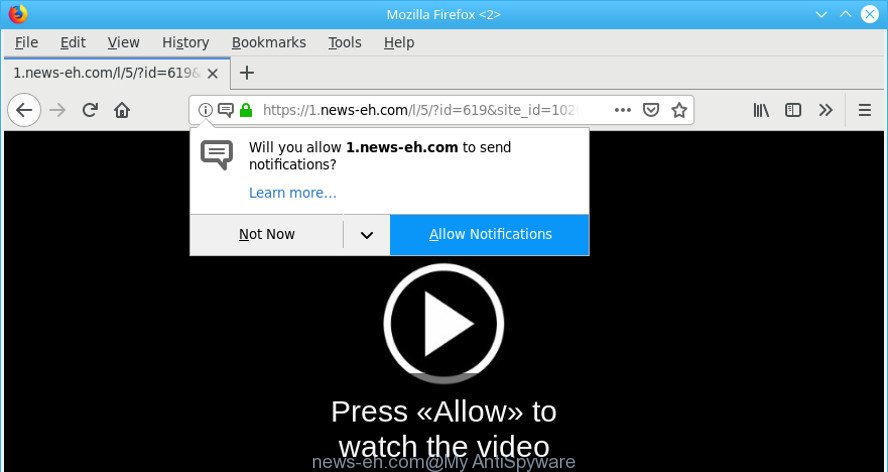Toggle the sidebar view icon
The width and height of the screenshot is (888, 472).
pos(793,110)
